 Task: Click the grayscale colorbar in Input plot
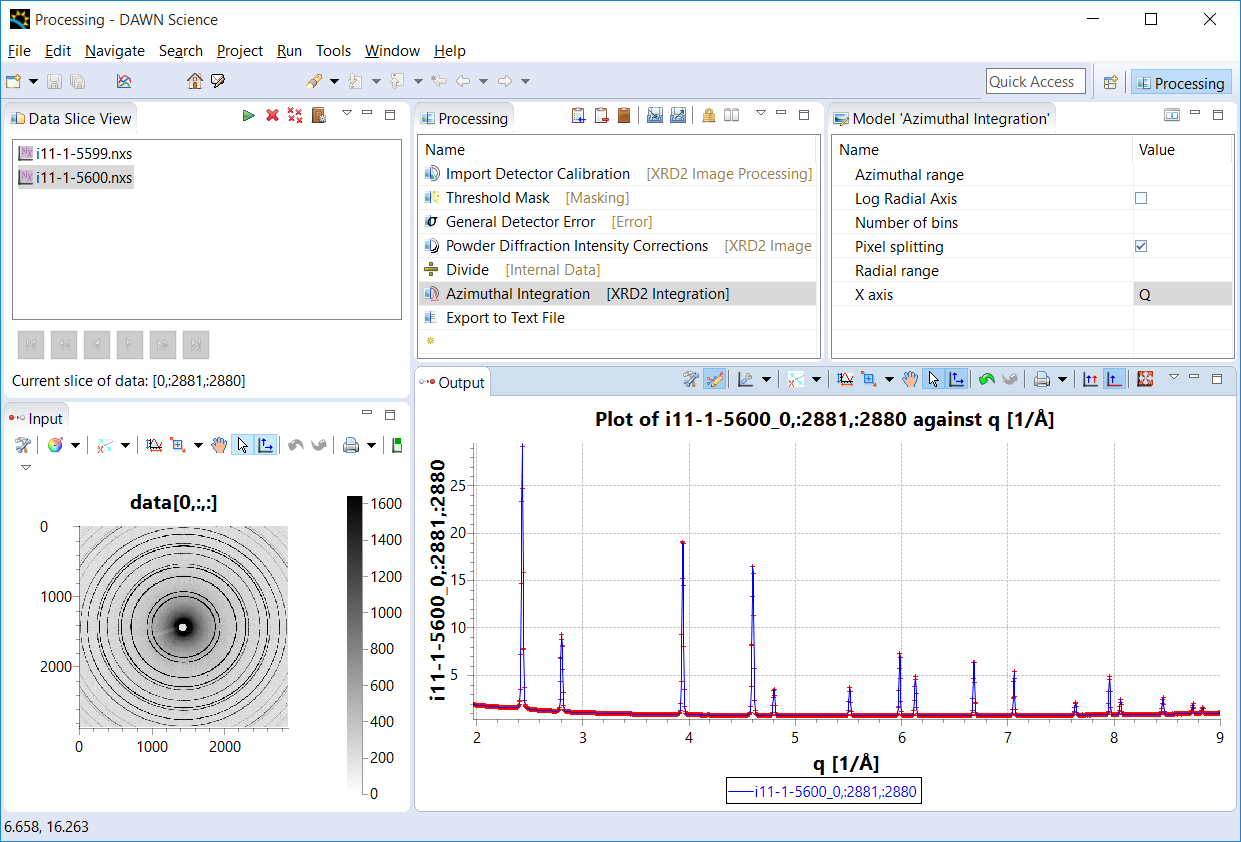coord(354,647)
